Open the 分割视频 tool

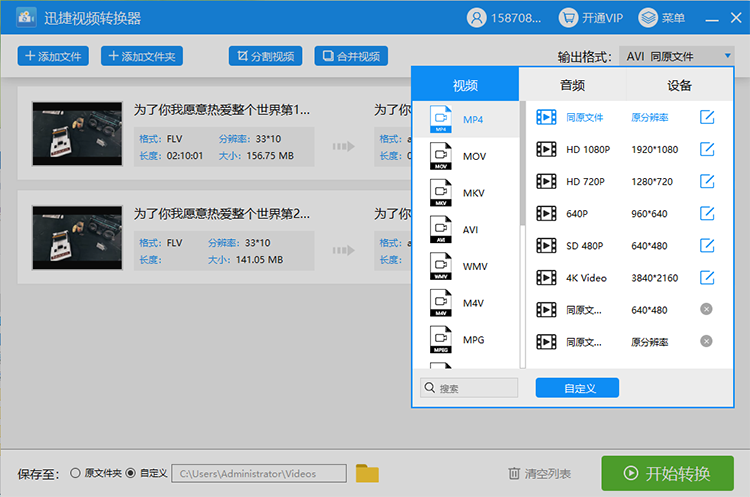click(265, 56)
